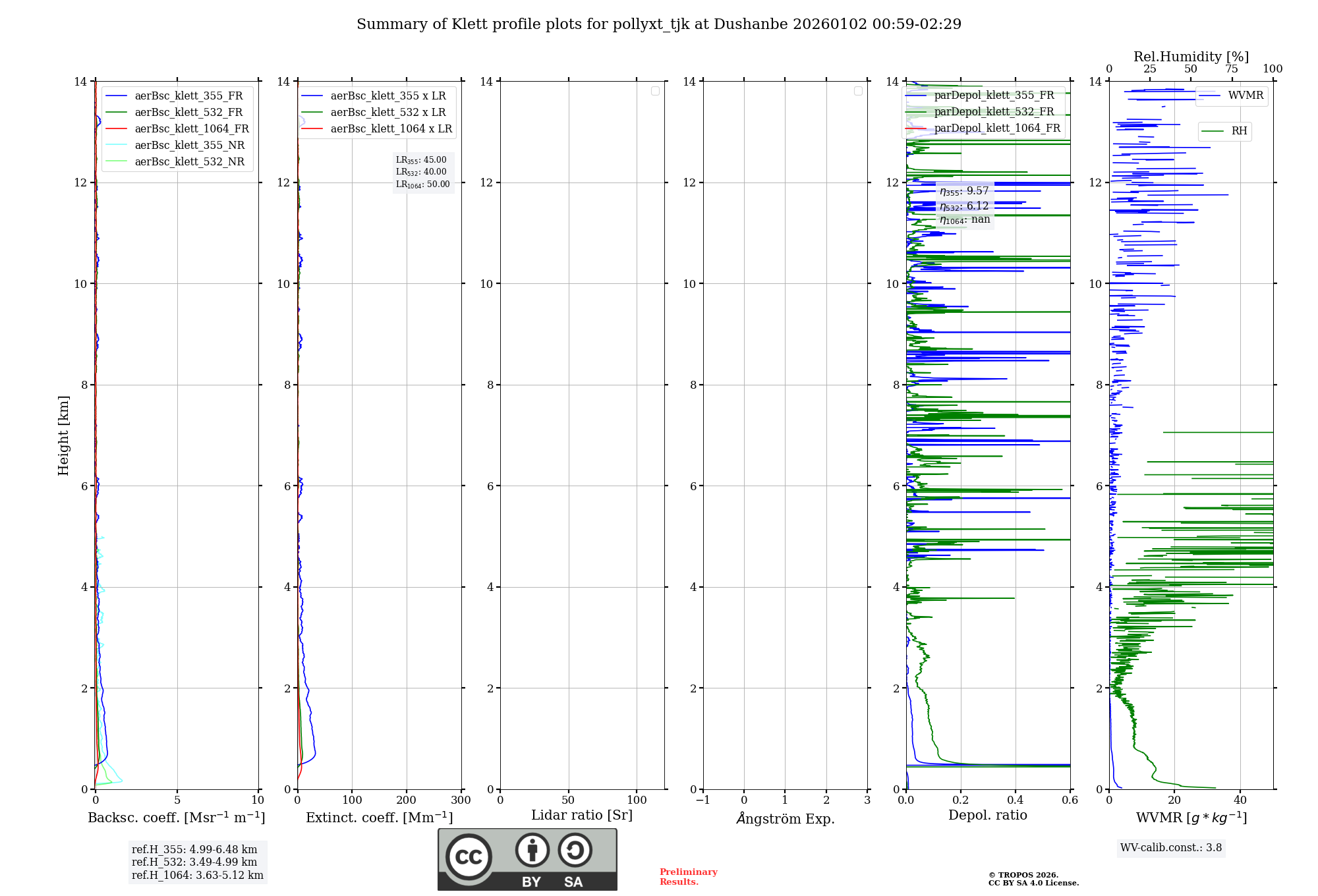Click the blue aerBsc_klett_355_FR legend line
The width and height of the screenshot is (1318, 896).
point(117,96)
